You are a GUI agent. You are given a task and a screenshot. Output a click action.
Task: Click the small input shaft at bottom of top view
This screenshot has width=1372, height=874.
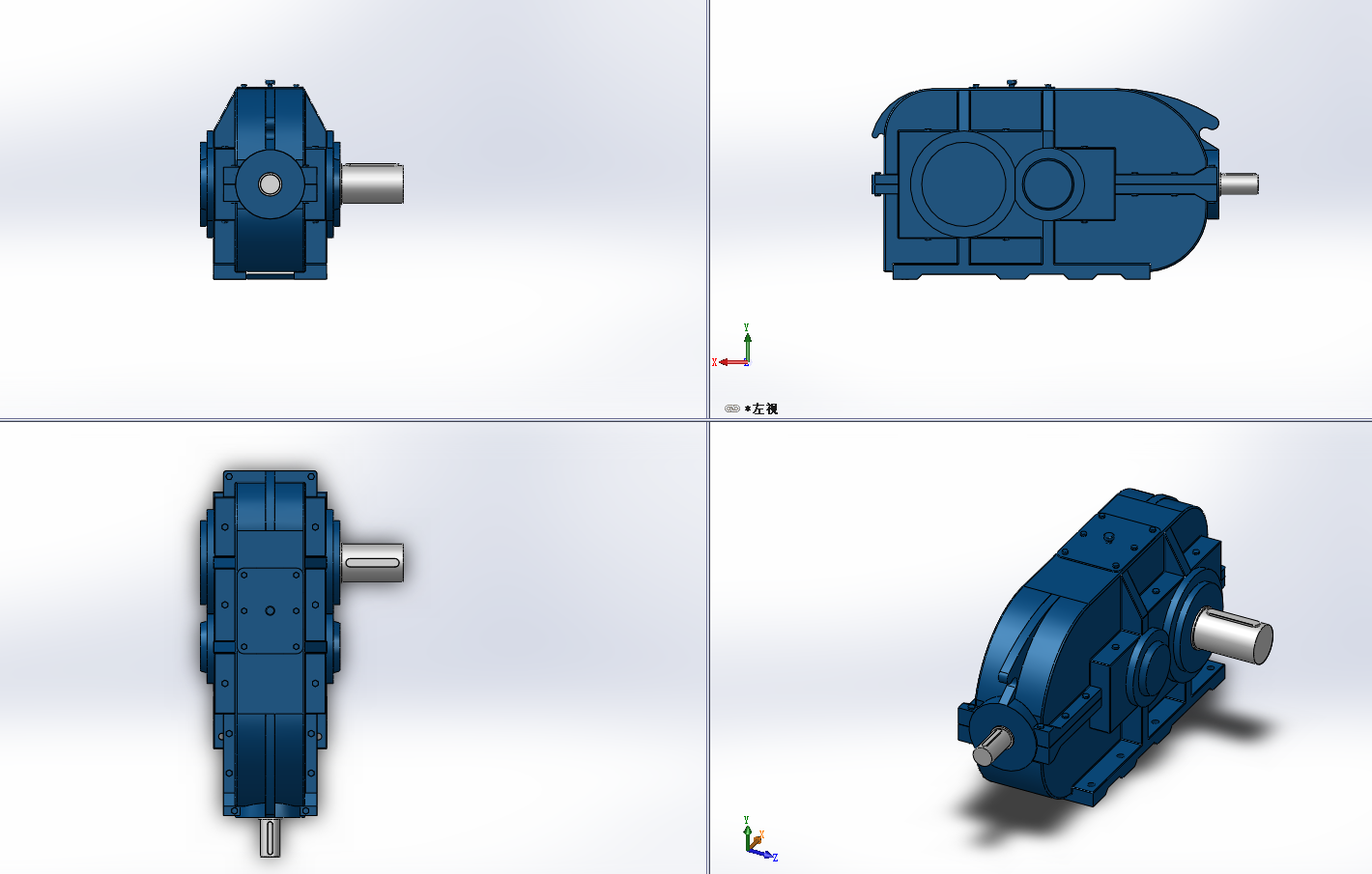(271, 836)
